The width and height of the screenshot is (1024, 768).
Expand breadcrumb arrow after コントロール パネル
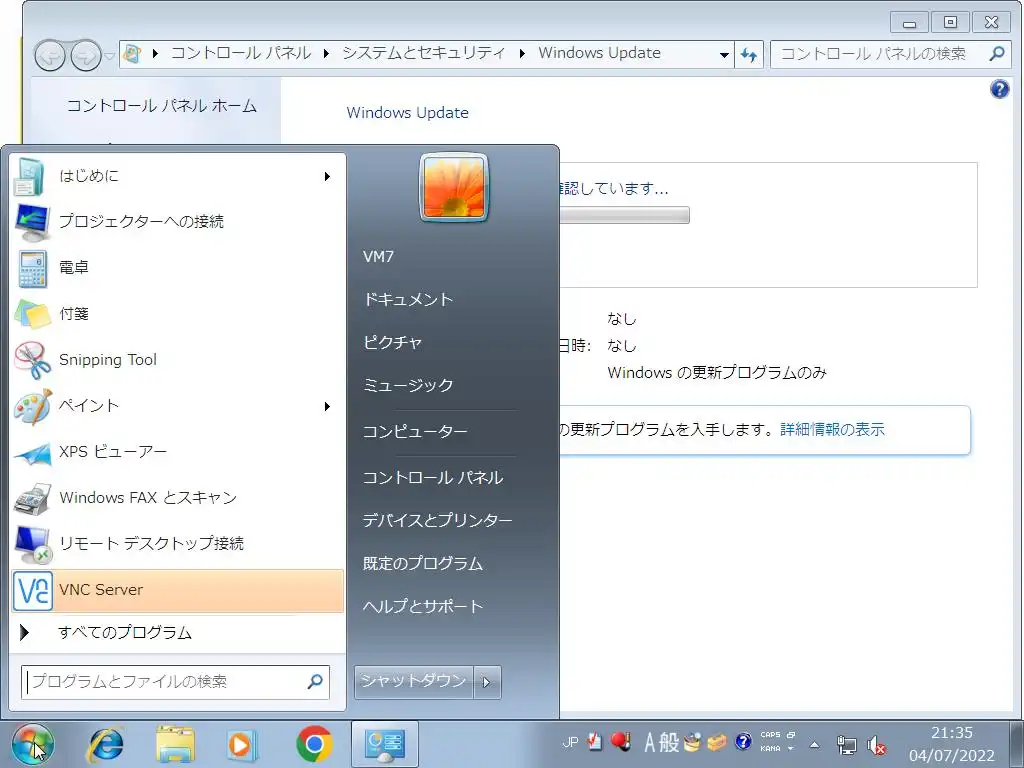[x=325, y=54]
